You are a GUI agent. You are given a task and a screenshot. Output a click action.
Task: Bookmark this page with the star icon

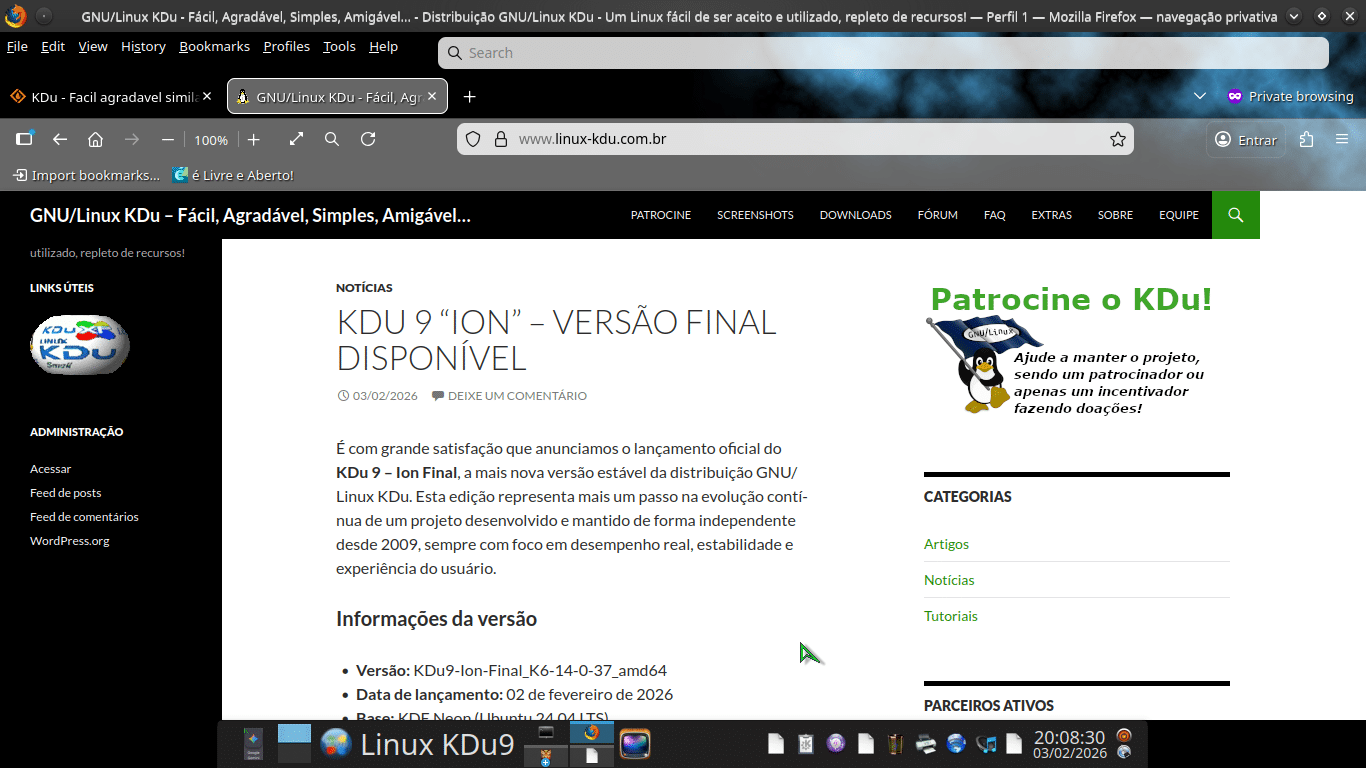[x=1118, y=140]
